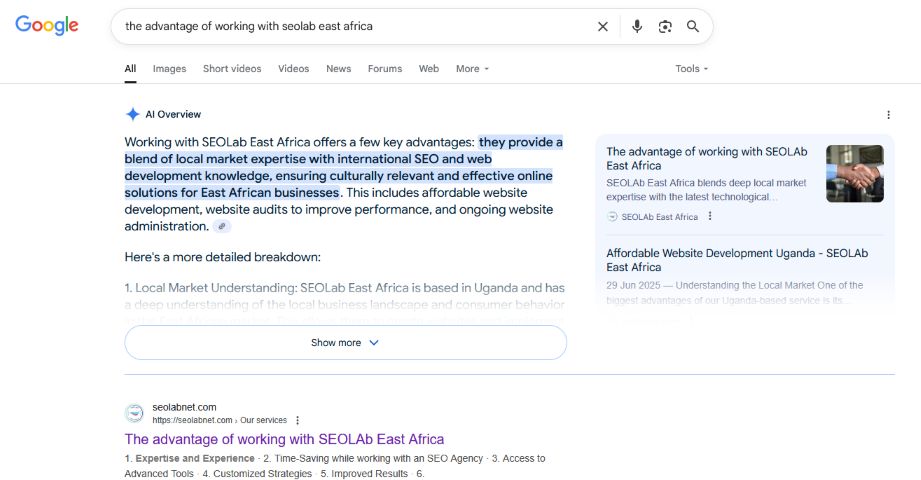This screenshot has width=921, height=480.
Task: Open sidebar card 'The advantage of working with SEOLAb'
Action: point(707,159)
